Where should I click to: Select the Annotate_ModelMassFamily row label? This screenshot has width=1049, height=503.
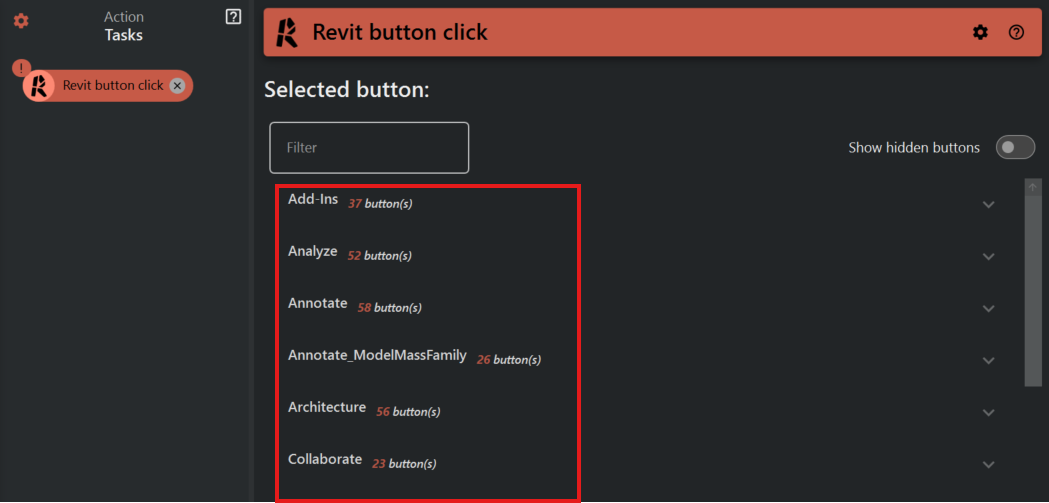(x=377, y=356)
